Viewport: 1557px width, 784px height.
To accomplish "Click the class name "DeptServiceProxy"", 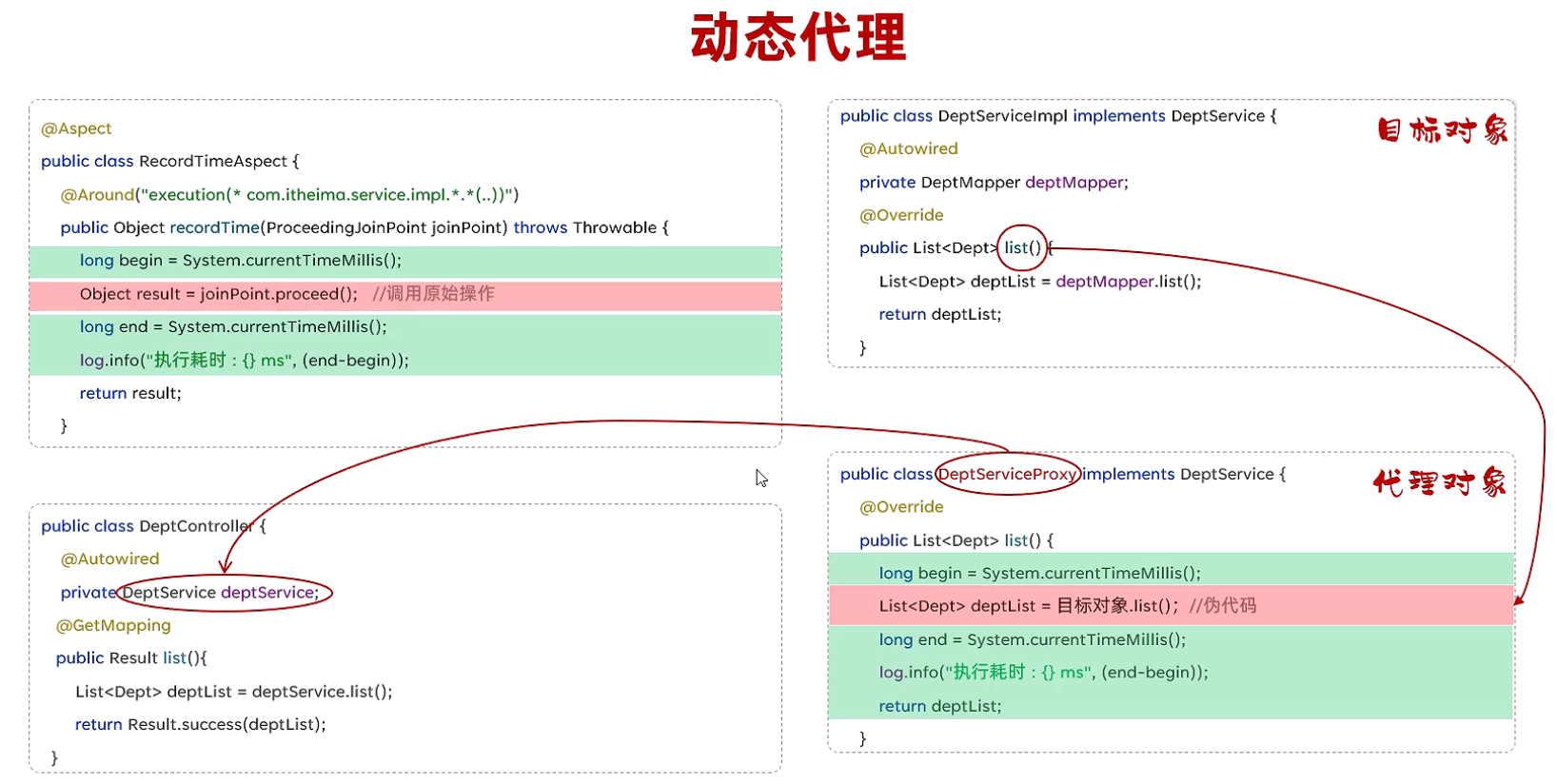I will (1007, 474).
